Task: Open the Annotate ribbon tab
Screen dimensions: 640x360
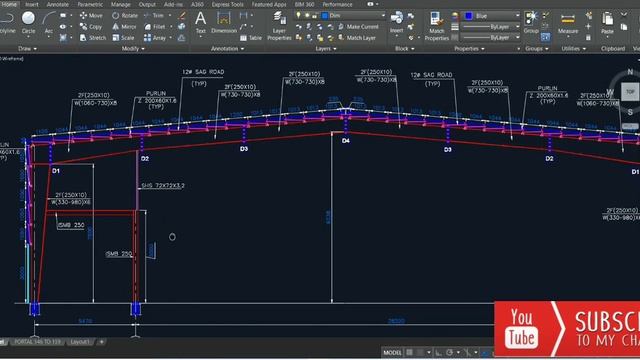Action: point(58,4)
